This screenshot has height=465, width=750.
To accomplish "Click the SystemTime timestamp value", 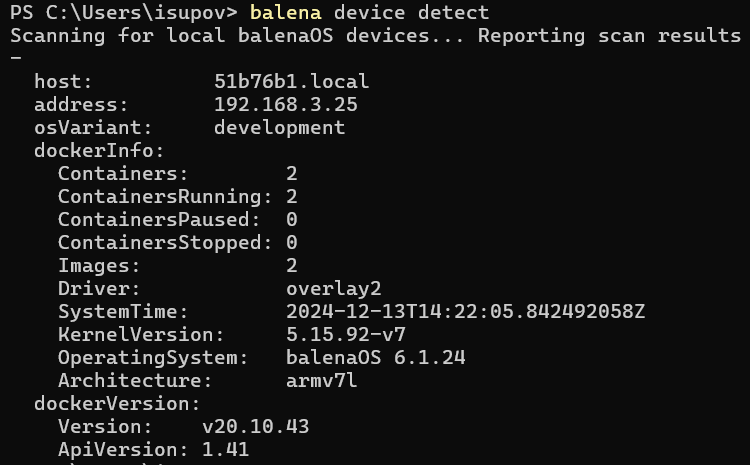I will [465, 311].
